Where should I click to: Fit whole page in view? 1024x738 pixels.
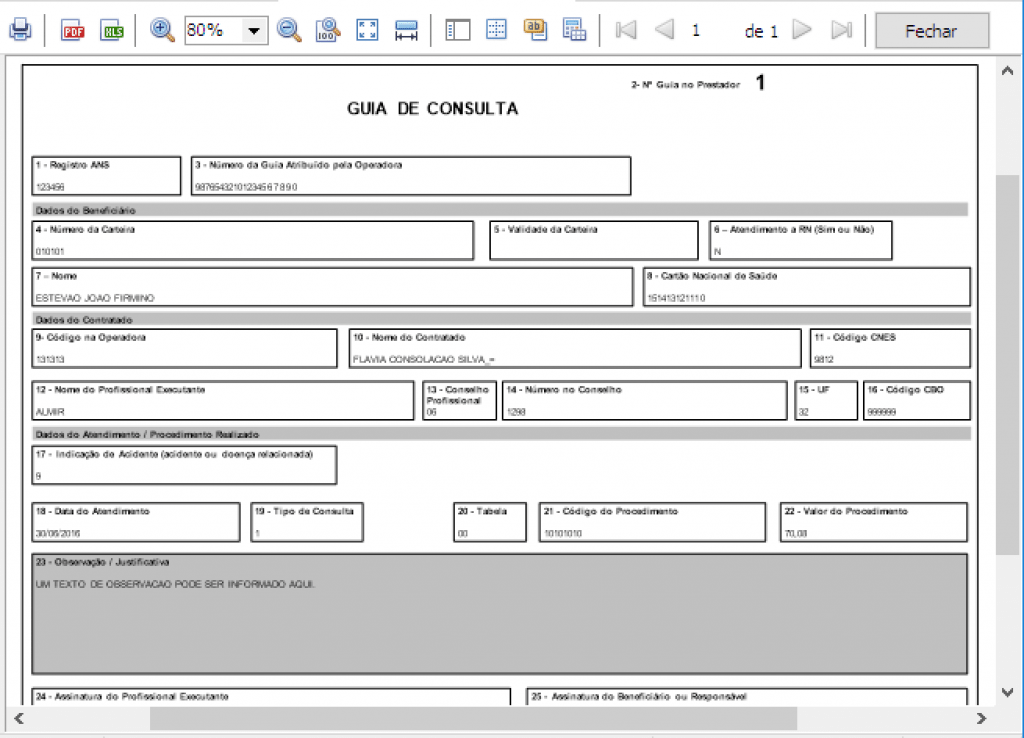[367, 30]
